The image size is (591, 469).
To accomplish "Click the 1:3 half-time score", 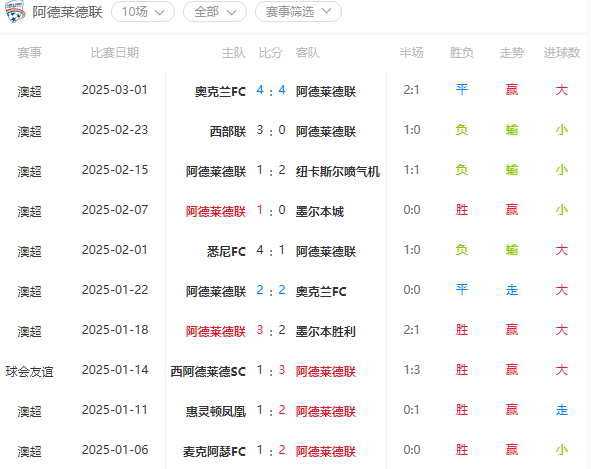I will [411, 370].
